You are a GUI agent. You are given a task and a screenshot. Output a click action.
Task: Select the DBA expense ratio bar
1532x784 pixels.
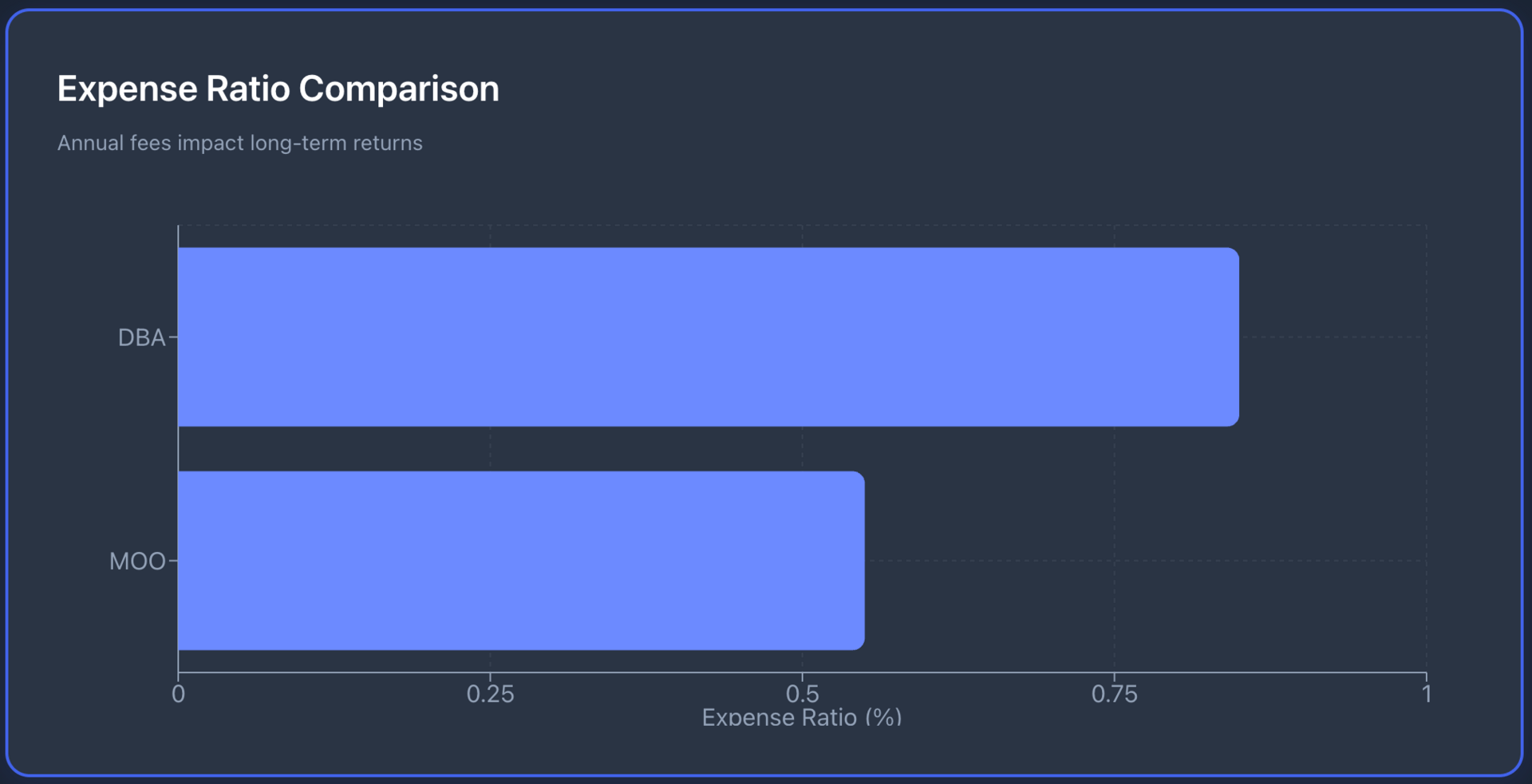coord(707,337)
